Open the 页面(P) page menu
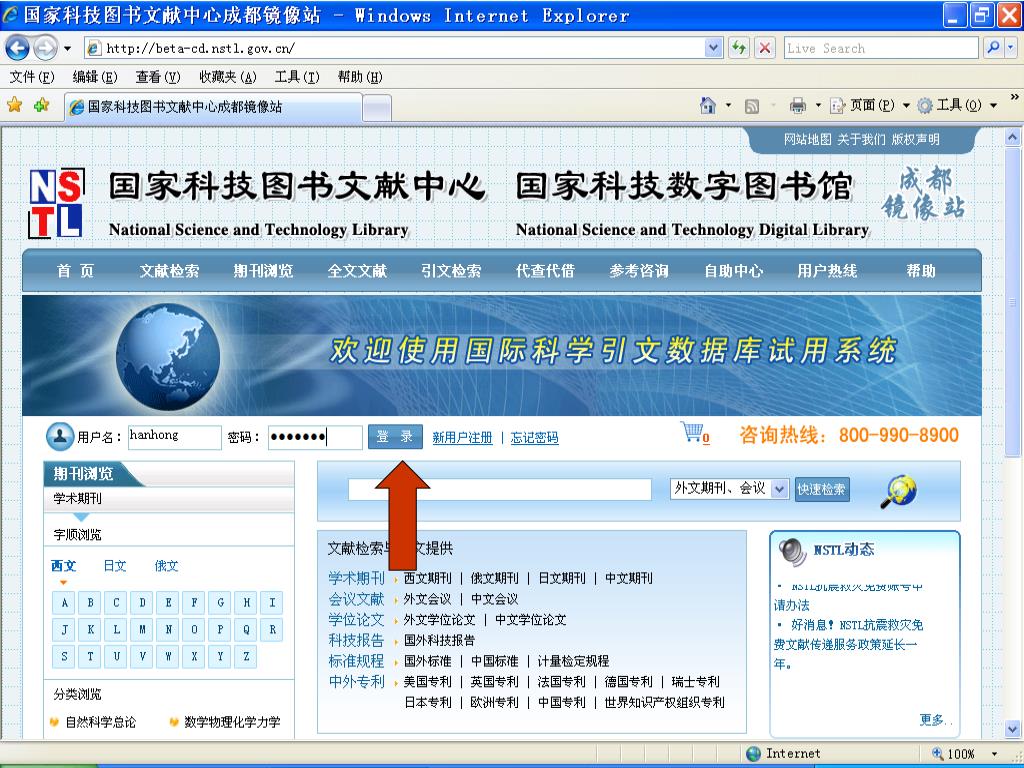 [870, 105]
